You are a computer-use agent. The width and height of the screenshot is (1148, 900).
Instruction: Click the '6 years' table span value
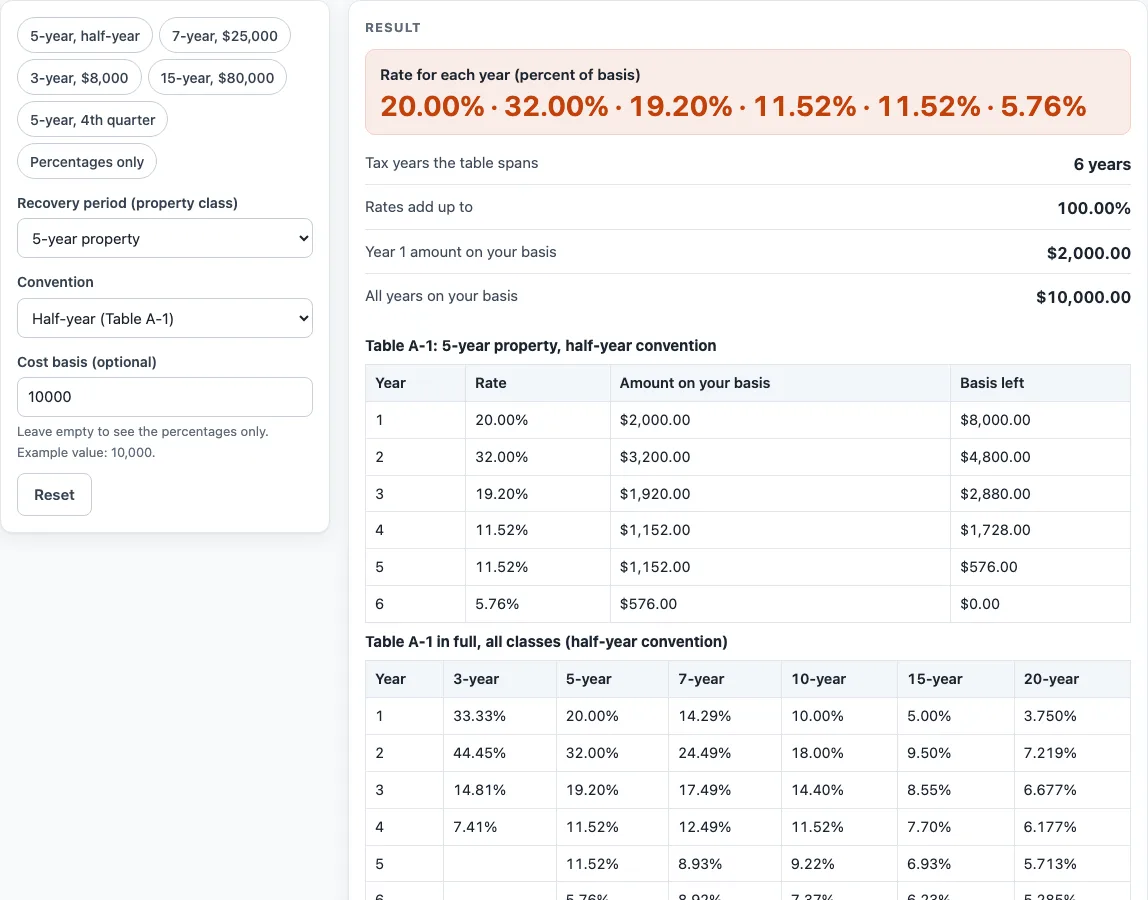coord(1101,164)
